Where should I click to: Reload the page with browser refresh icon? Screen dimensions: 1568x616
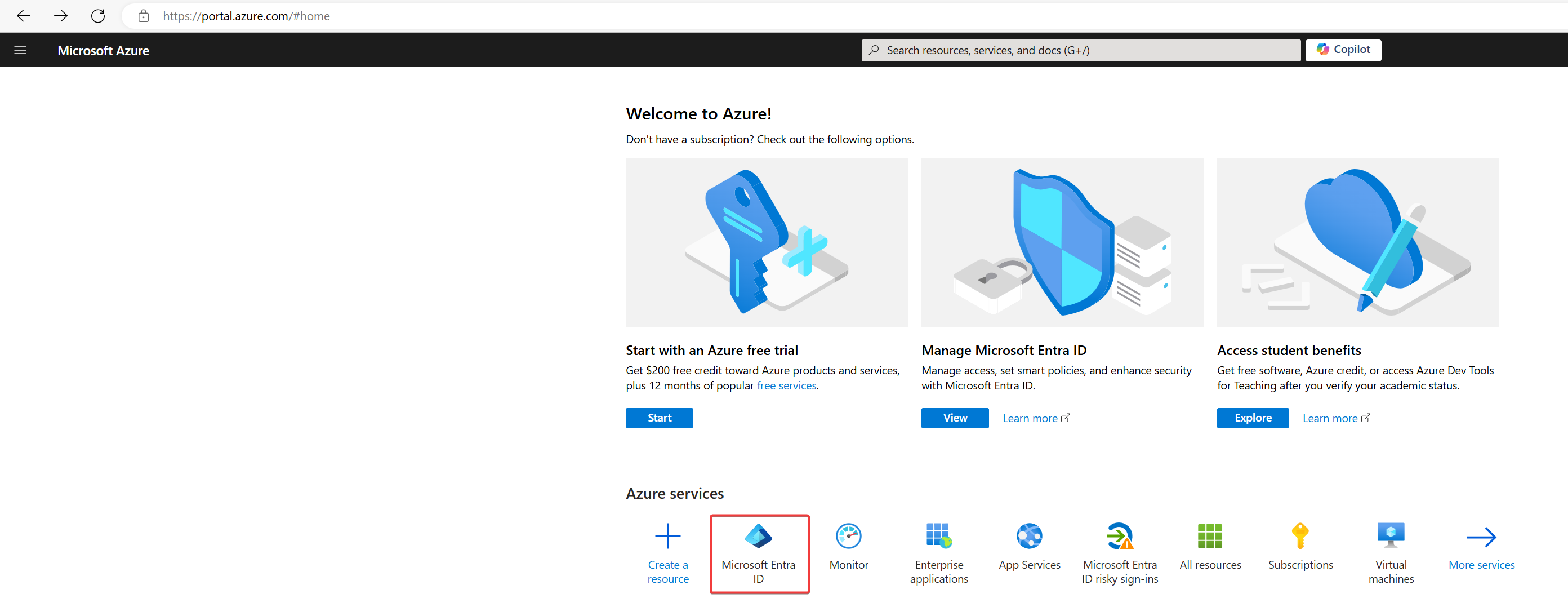point(98,16)
